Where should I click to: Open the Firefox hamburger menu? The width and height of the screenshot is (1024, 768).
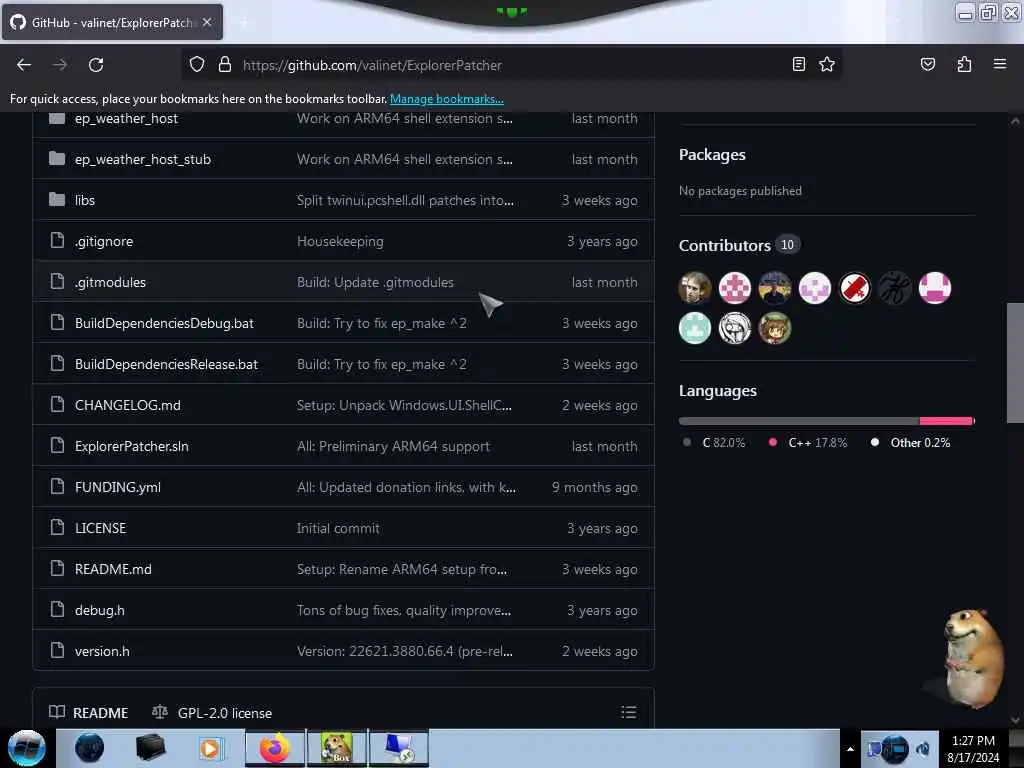pos(999,64)
